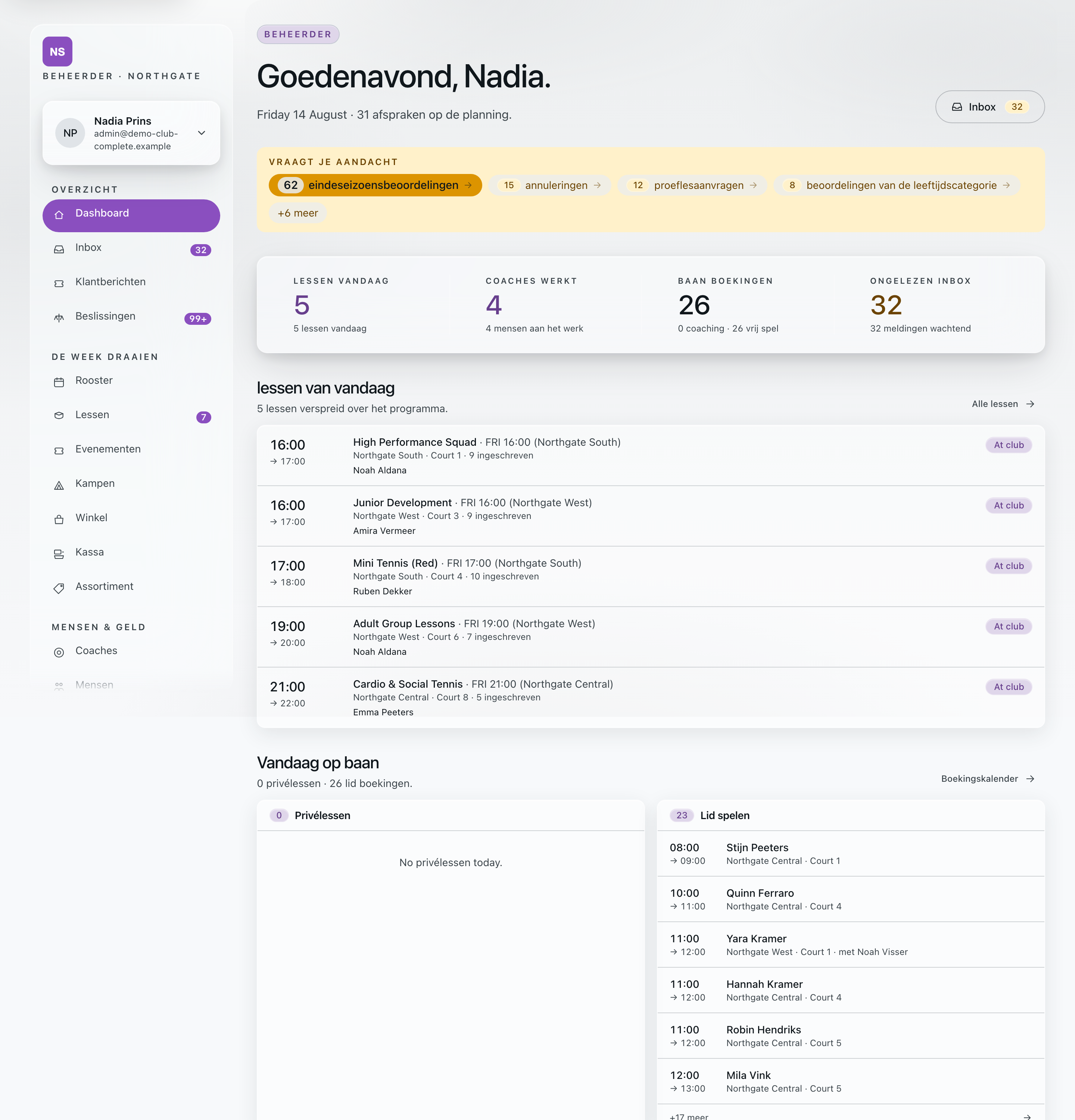Open the Junior Development lesson row
This screenshot has width=1075, height=1120.
651,516
